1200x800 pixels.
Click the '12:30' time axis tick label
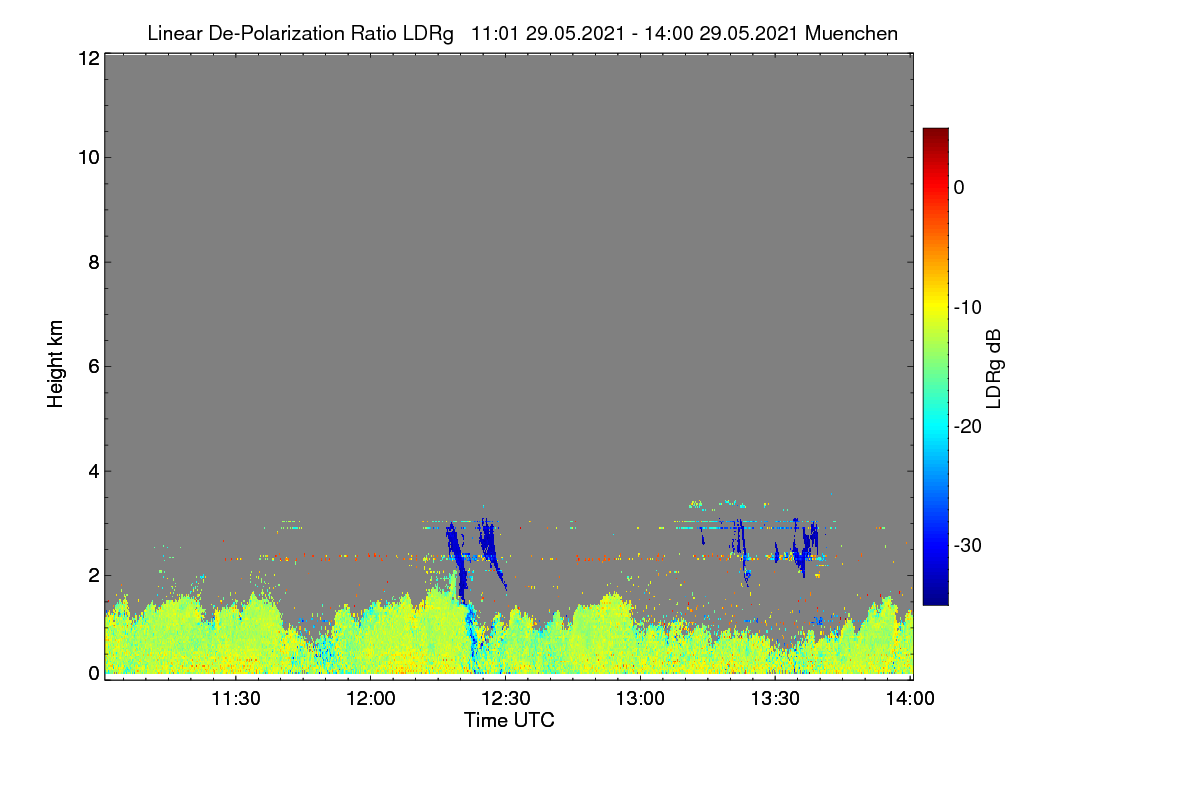[506, 699]
